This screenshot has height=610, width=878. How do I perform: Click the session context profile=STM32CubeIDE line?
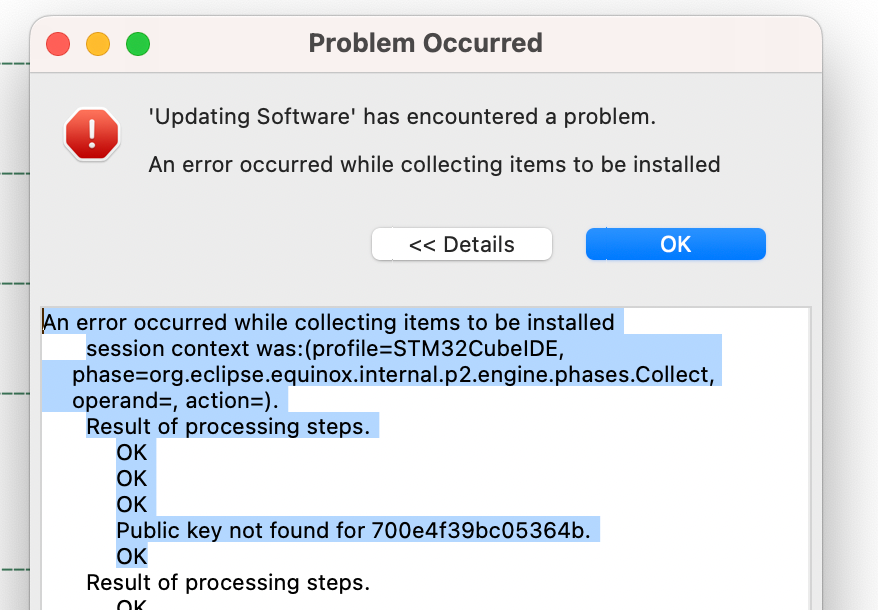(325, 348)
